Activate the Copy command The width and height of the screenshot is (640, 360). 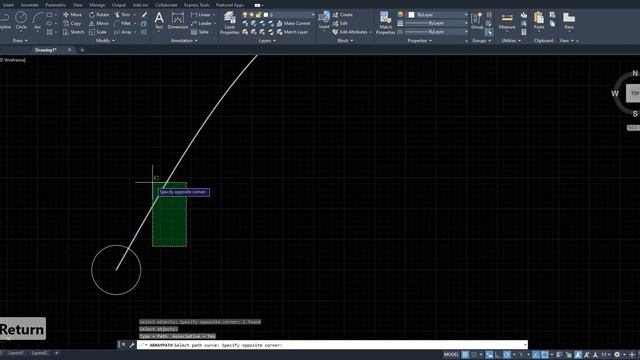point(72,23)
